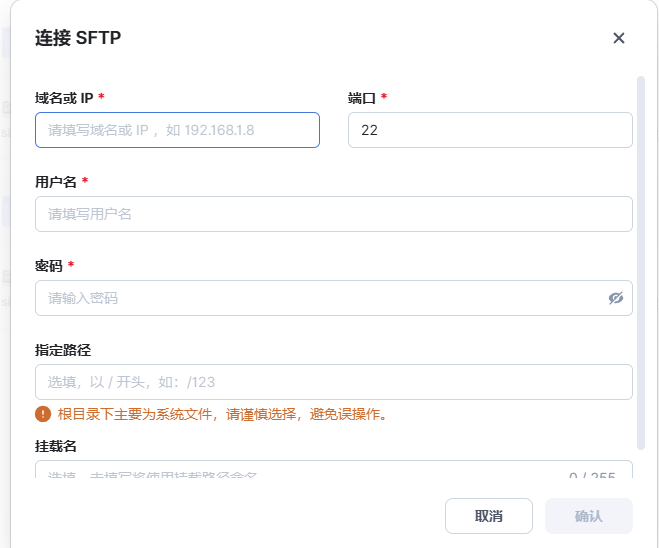Focus the 域名或 IP input field
Screen dimensions: 659x548
click(x=177, y=130)
